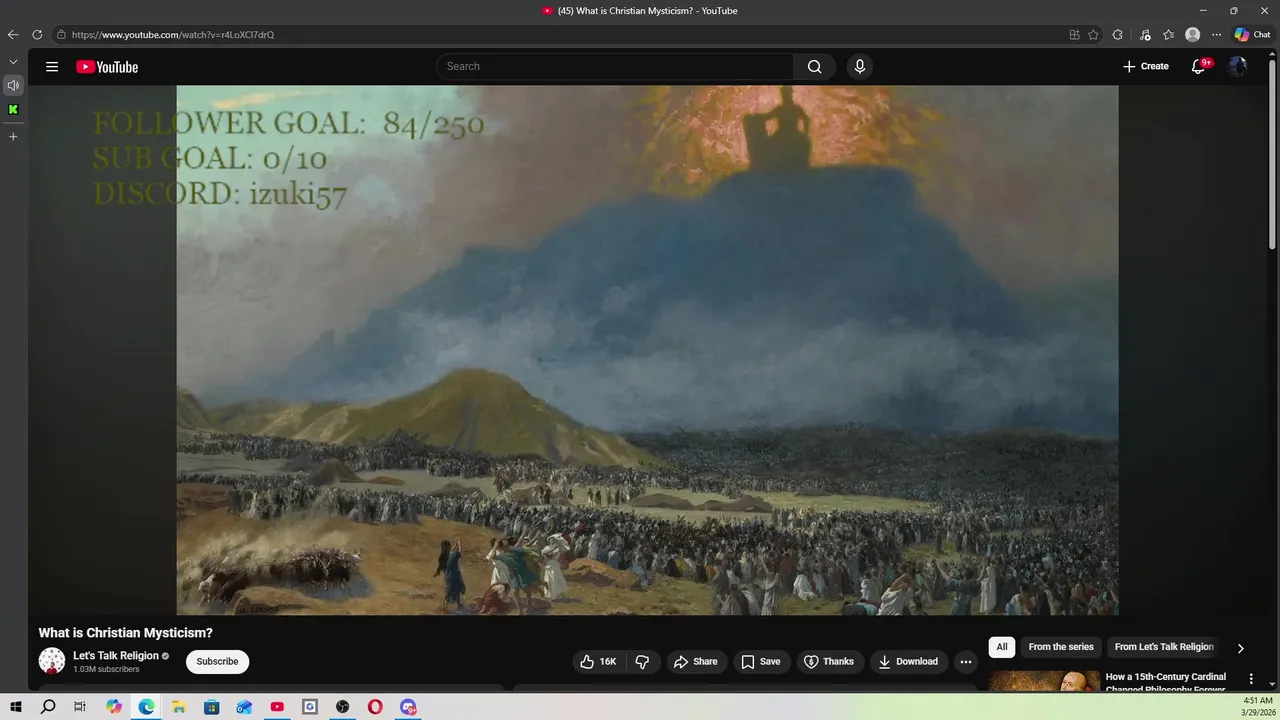This screenshot has height=720, width=1280.
Task: Open more actions three-dot menu
Action: tap(965, 661)
